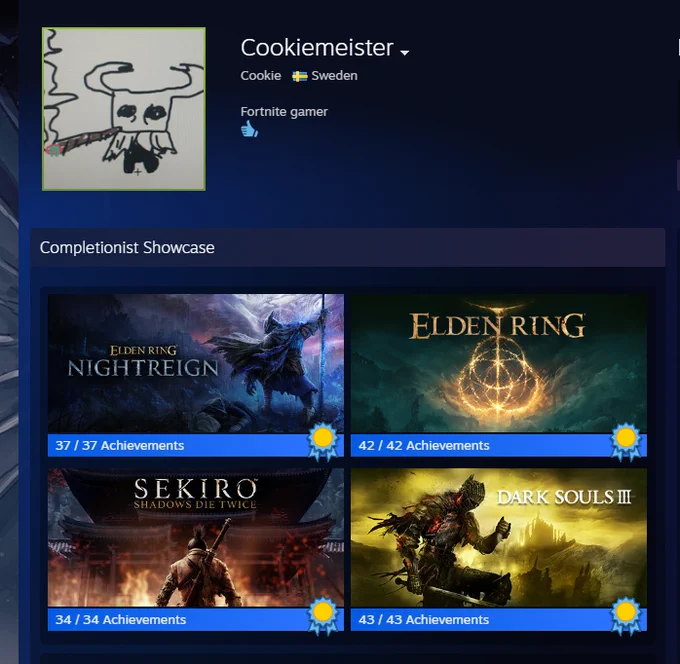The width and height of the screenshot is (680, 664).
Task: Open the Sekiro Shadows Die Twice banner
Action: point(196,537)
